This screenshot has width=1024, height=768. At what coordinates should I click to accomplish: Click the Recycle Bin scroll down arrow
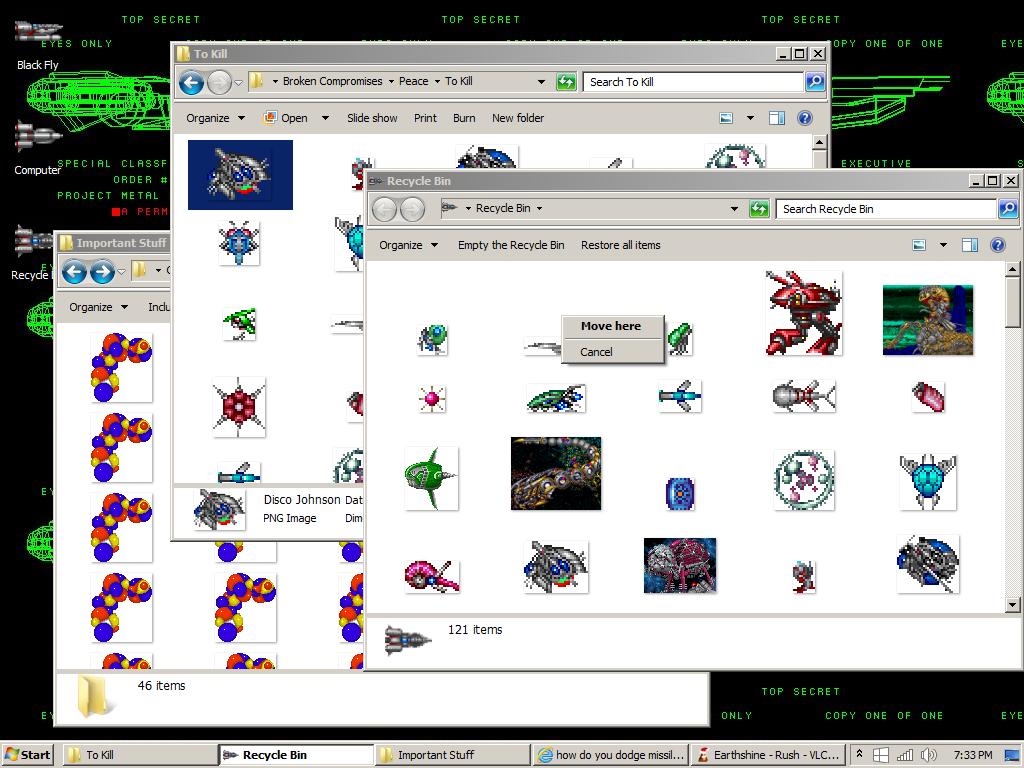click(x=1012, y=605)
